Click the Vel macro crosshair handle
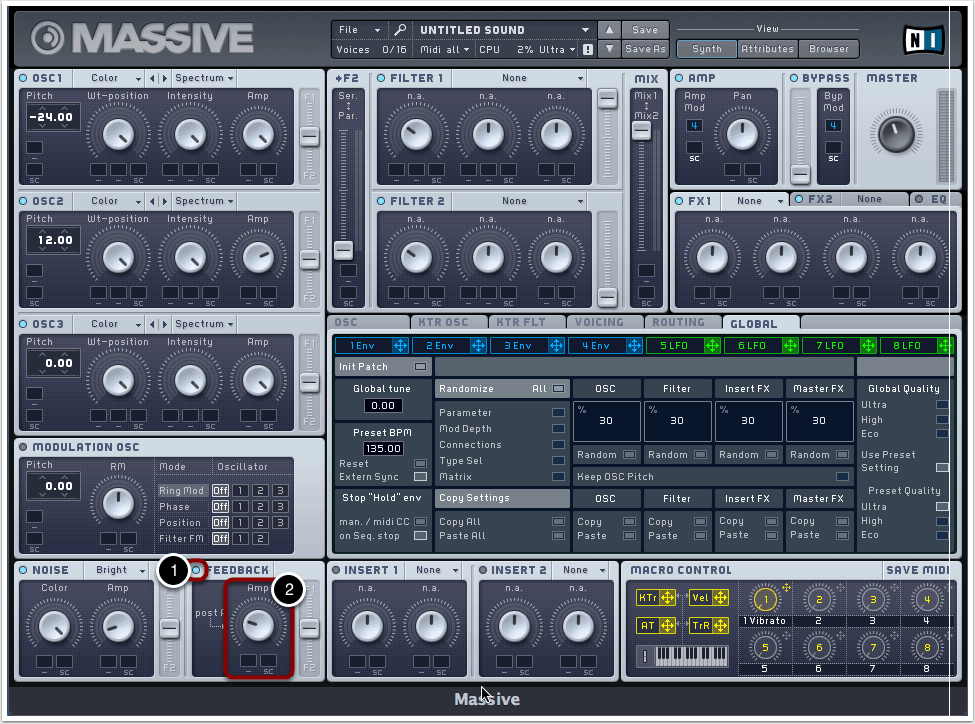 720,598
